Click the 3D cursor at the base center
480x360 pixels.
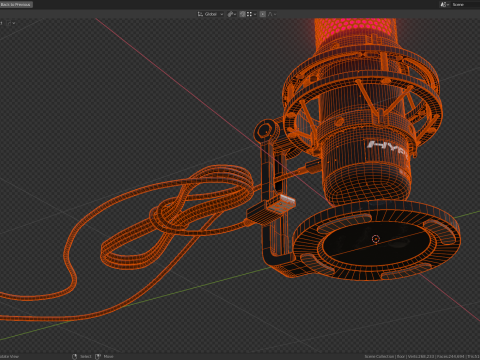tap(376, 239)
